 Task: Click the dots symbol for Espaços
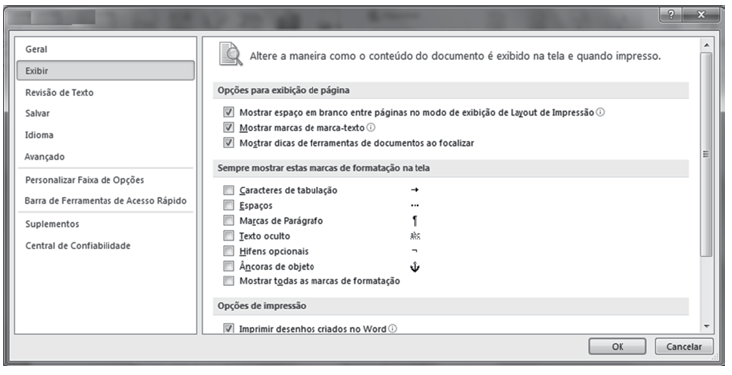click(x=415, y=205)
